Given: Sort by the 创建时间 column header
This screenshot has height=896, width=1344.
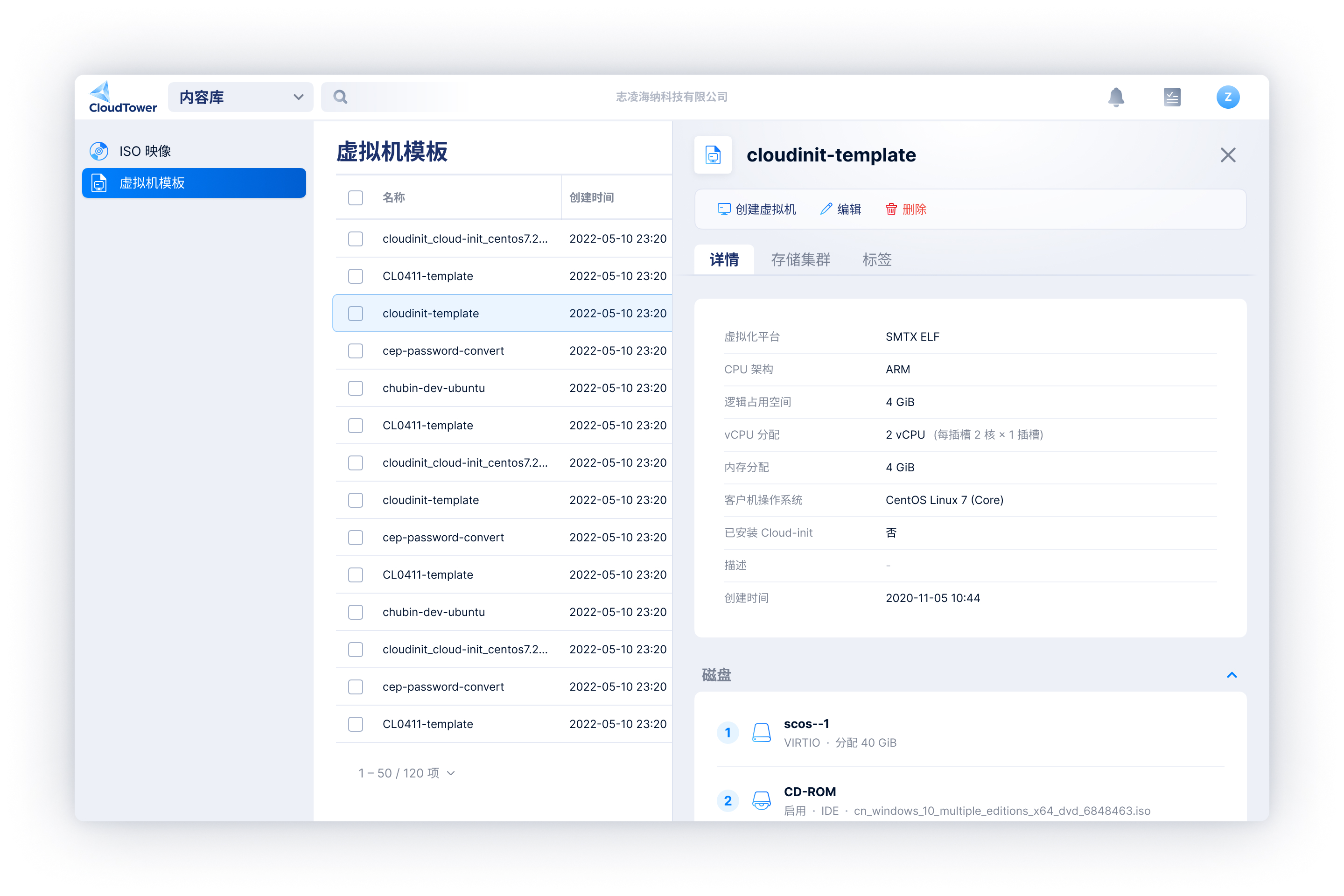Looking at the screenshot, I should pyautogui.click(x=591, y=198).
